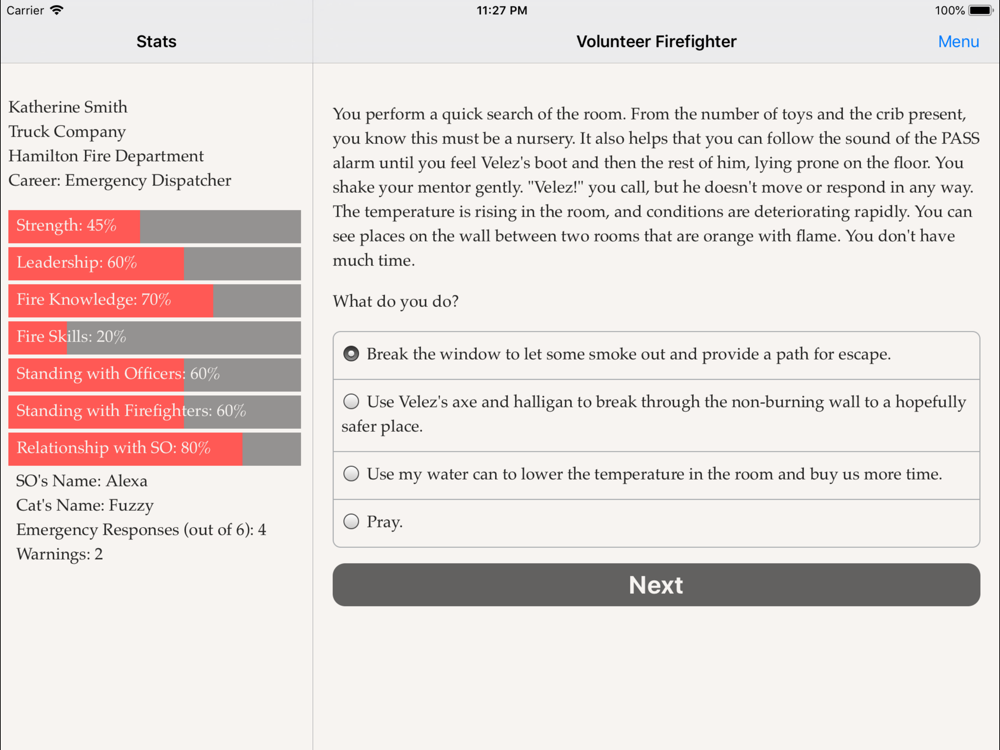The width and height of the screenshot is (1000, 750).
Task: Click the Emergency Responses count line
Action: pos(141,530)
